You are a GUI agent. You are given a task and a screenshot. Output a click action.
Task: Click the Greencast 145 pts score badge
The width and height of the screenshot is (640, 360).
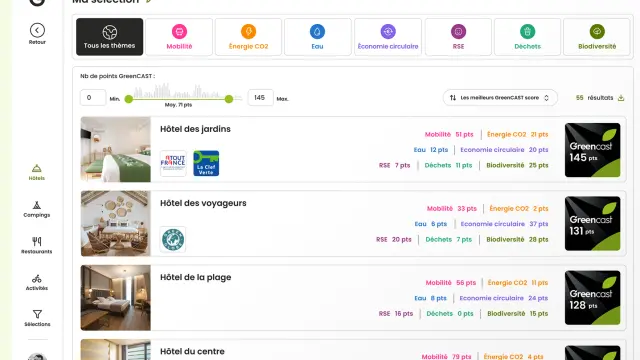coord(593,150)
